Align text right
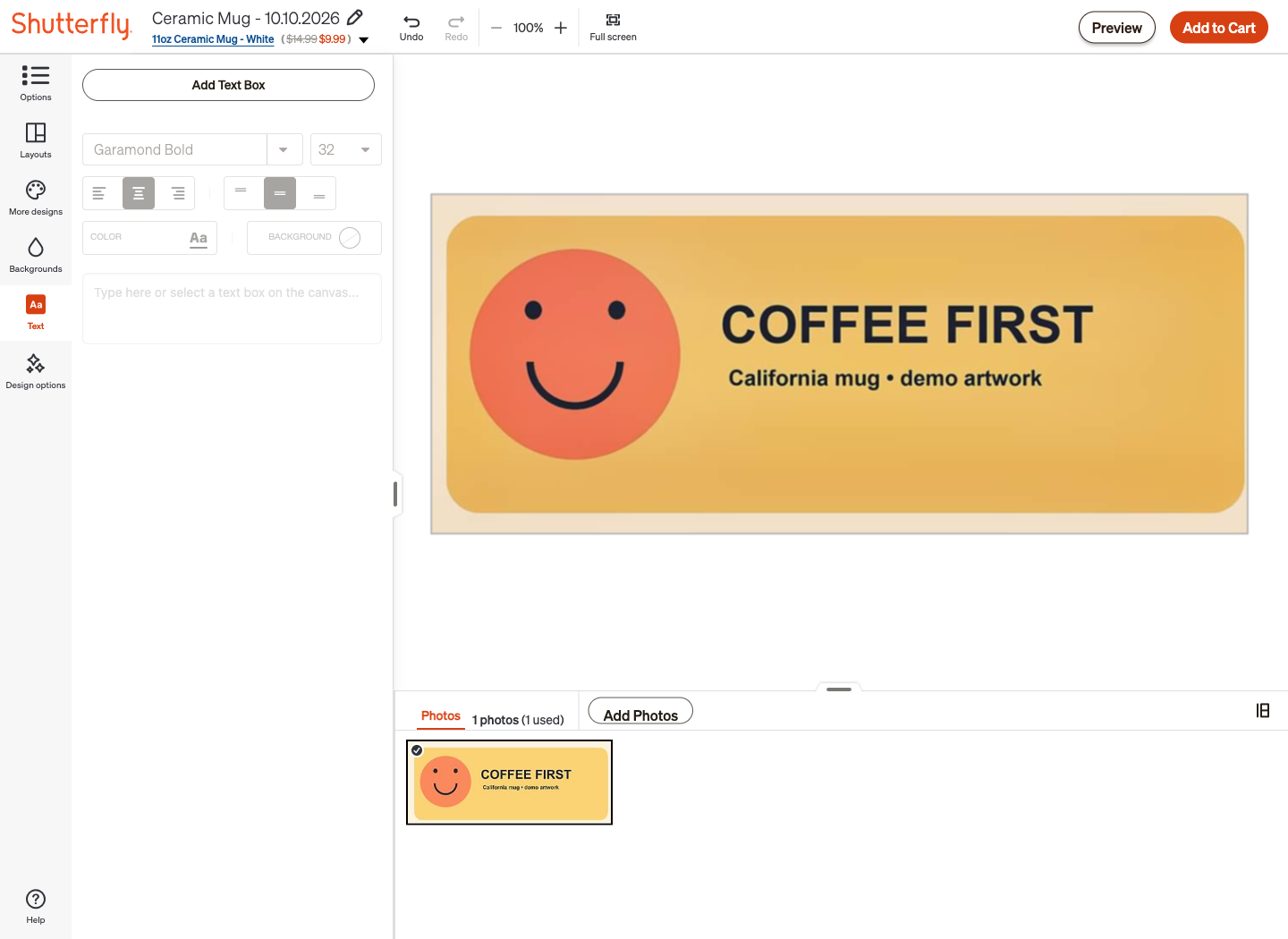1288x939 pixels. [x=178, y=193]
